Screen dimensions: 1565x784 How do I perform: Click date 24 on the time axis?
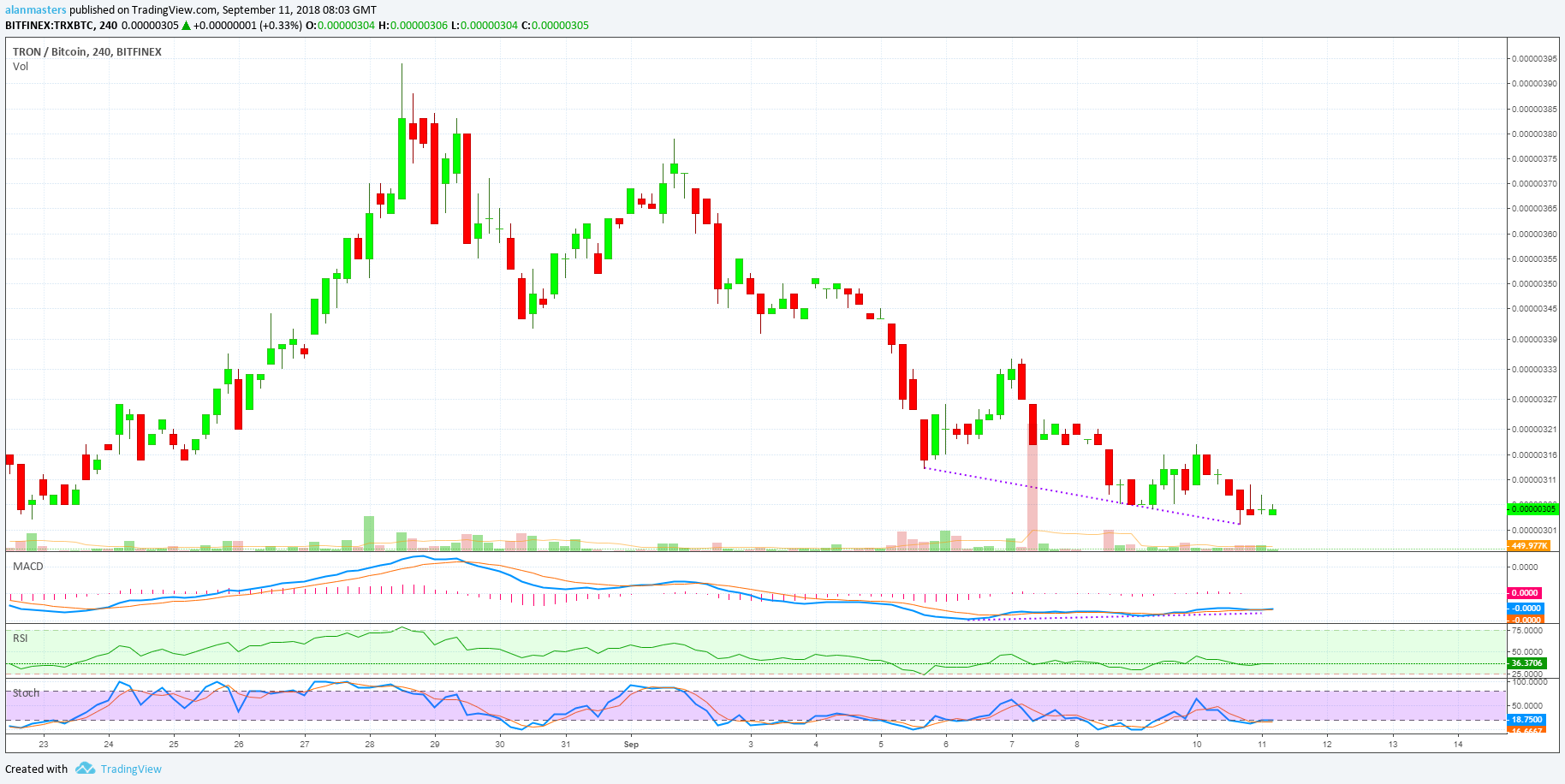pos(109,745)
